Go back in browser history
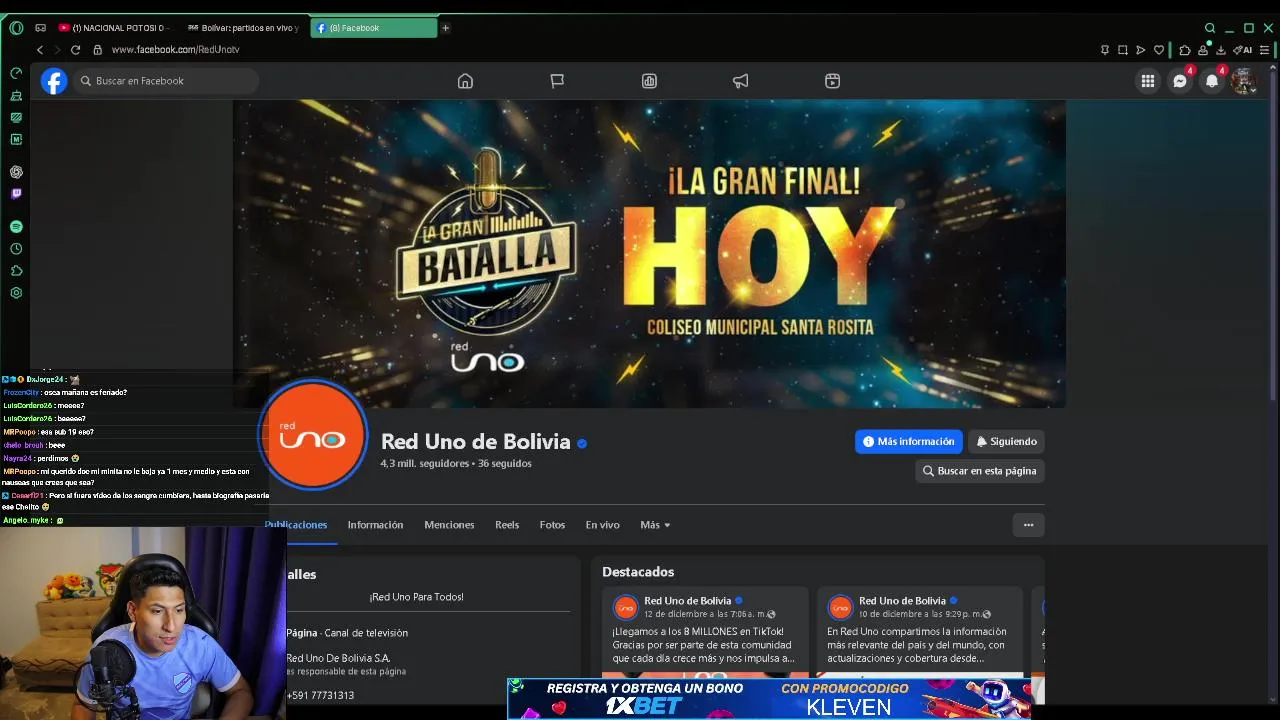This screenshot has height=720, width=1280. click(40, 50)
